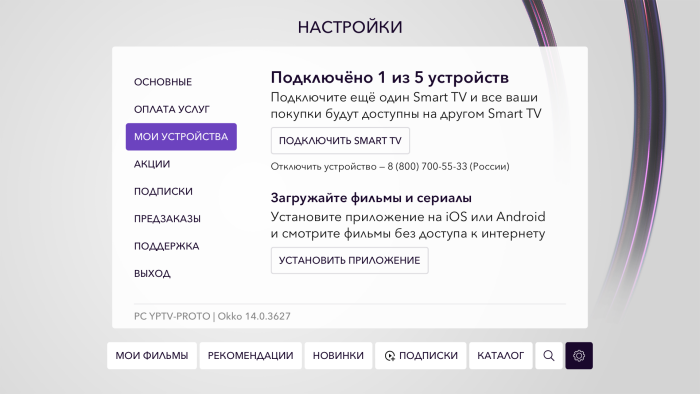Go to АКЦИИ in sidebar
The height and width of the screenshot is (394, 700).
pos(152,164)
